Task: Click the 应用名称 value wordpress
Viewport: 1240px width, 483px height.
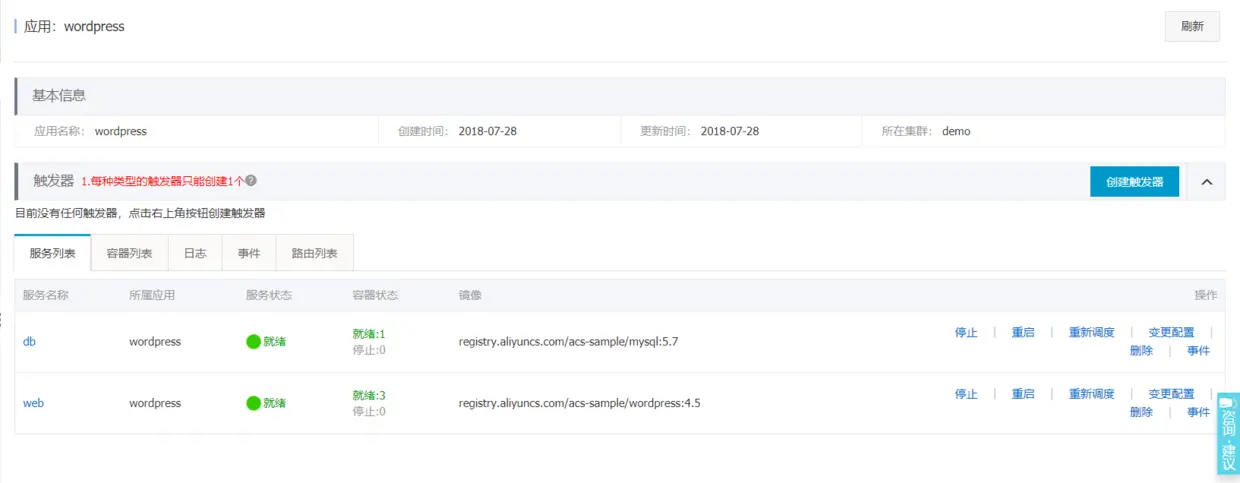Action: [x=120, y=131]
